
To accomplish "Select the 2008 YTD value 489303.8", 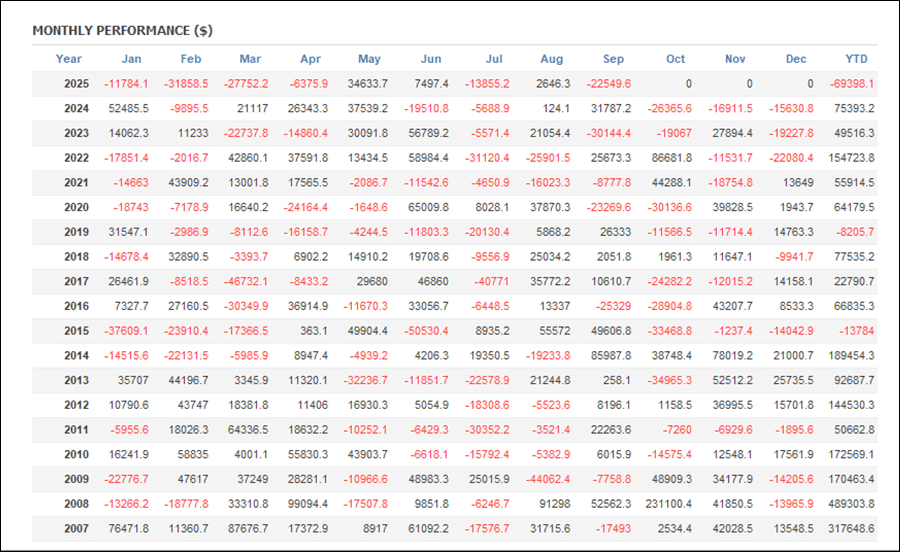I will [850, 504].
